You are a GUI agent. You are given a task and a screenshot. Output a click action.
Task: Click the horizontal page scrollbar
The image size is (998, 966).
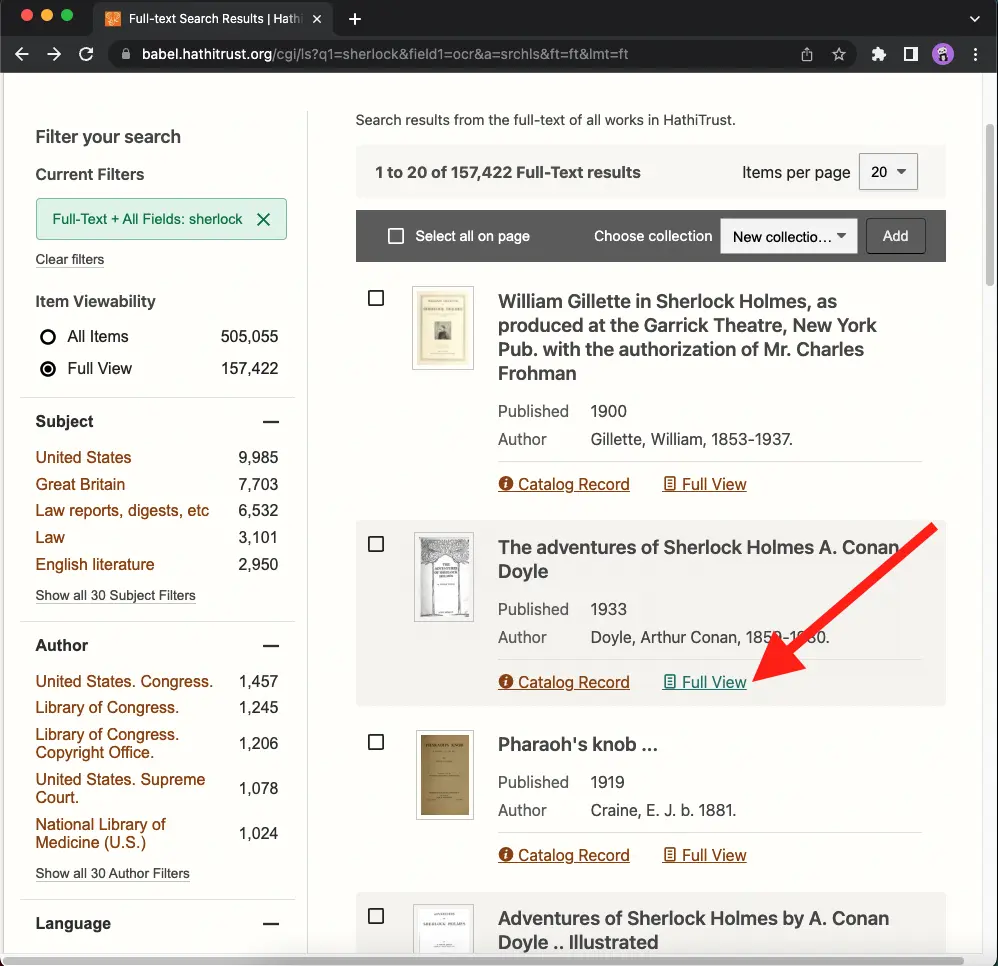click(484, 960)
